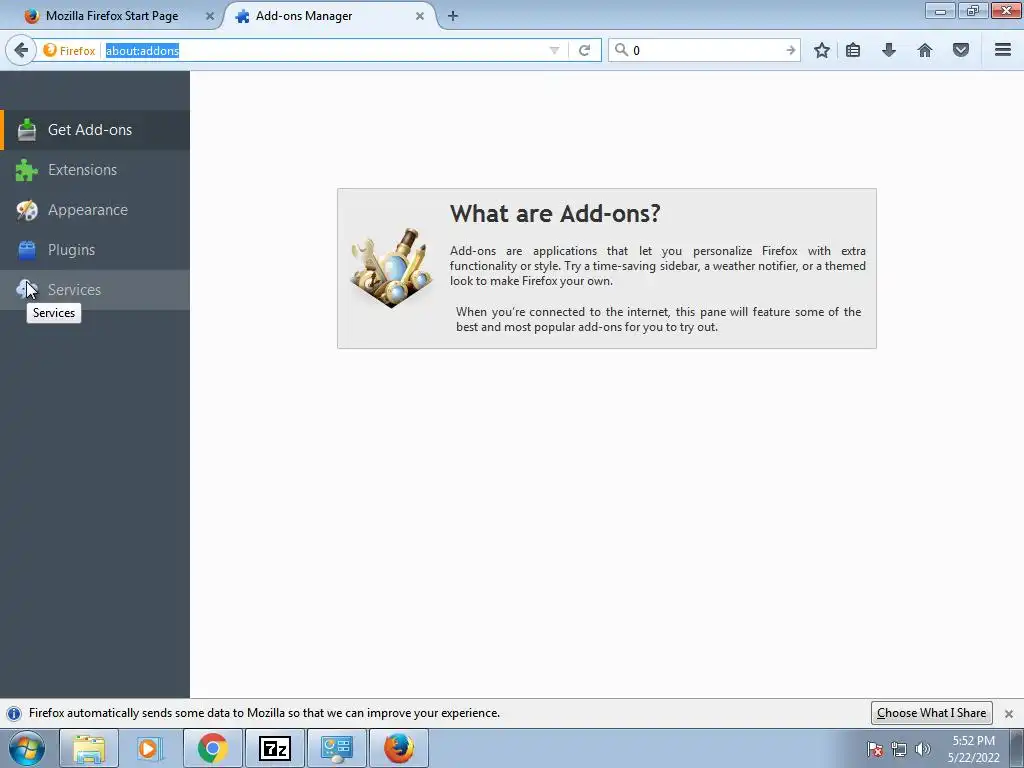Click the What are Add-ons? heading

(x=555, y=214)
